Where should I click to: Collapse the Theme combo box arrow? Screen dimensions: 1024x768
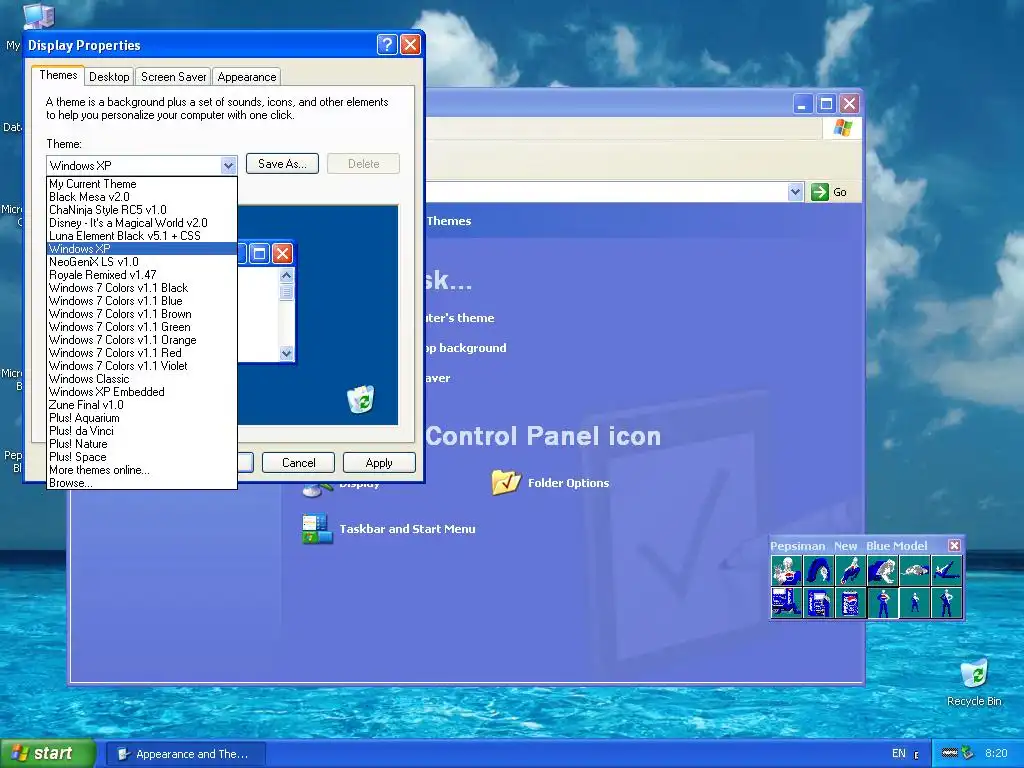click(228, 165)
